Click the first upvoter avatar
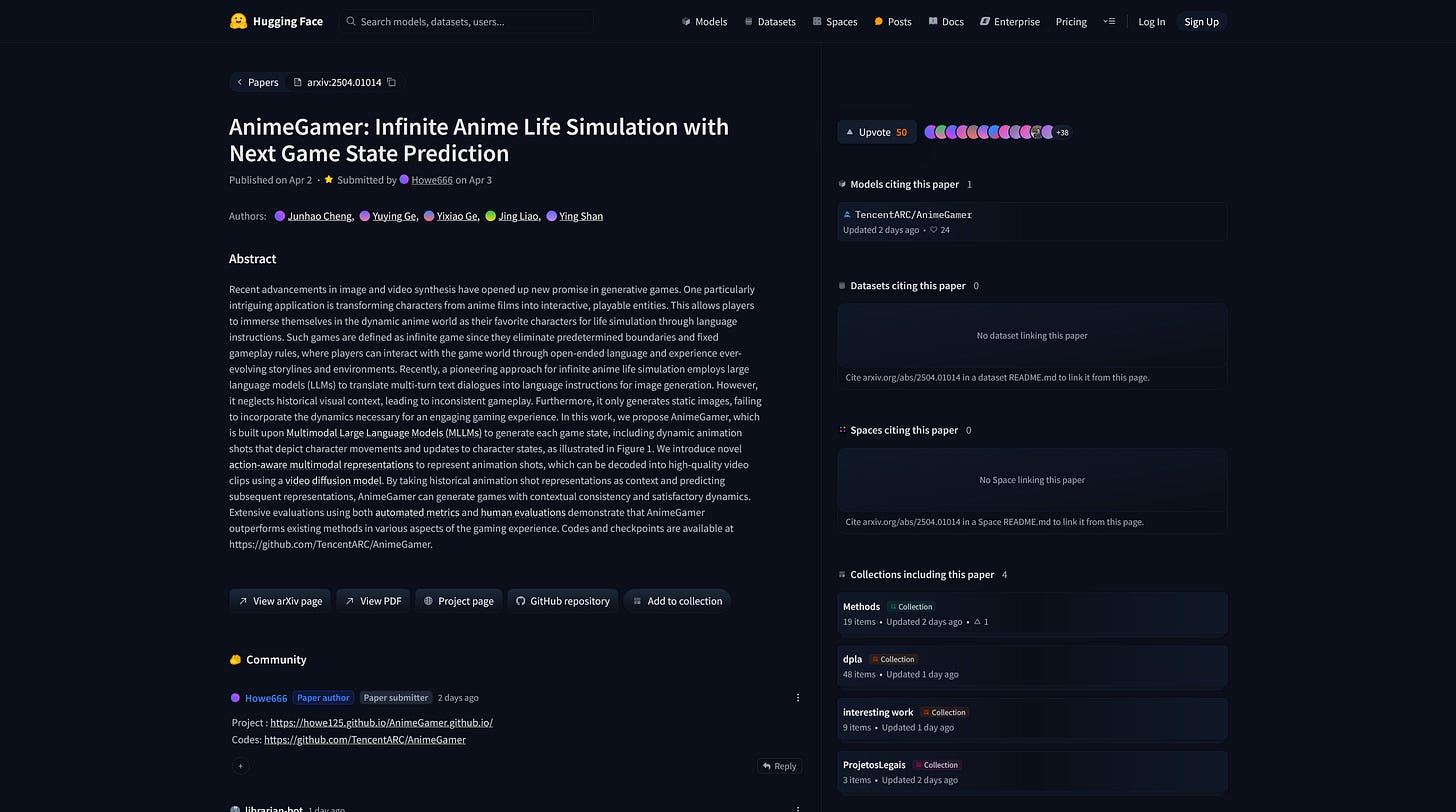Screen dimensions: 1456x812 point(930,132)
